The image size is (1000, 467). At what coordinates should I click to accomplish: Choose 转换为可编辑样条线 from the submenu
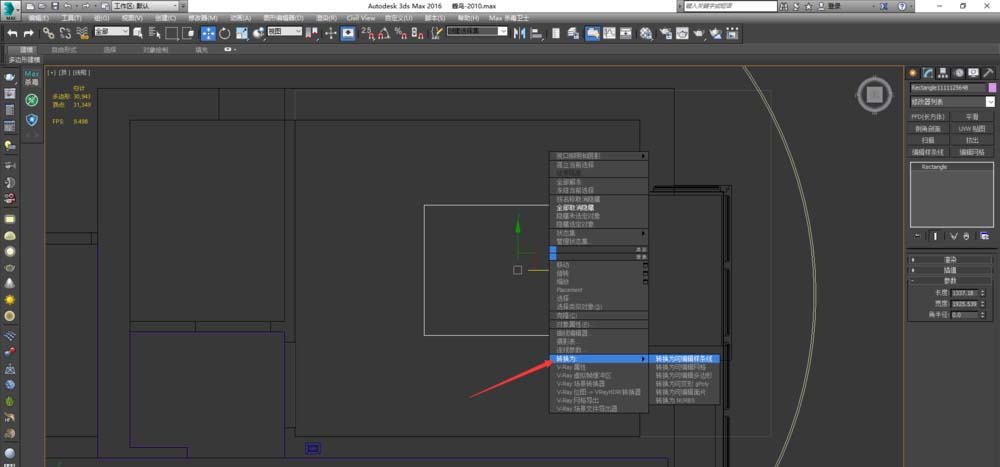point(683,358)
